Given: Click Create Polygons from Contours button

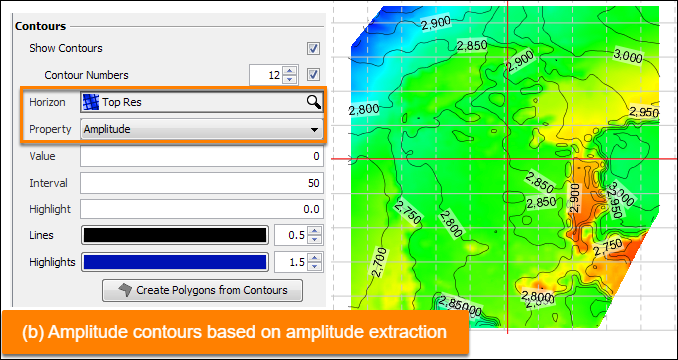Looking at the screenshot, I should 202,290.
